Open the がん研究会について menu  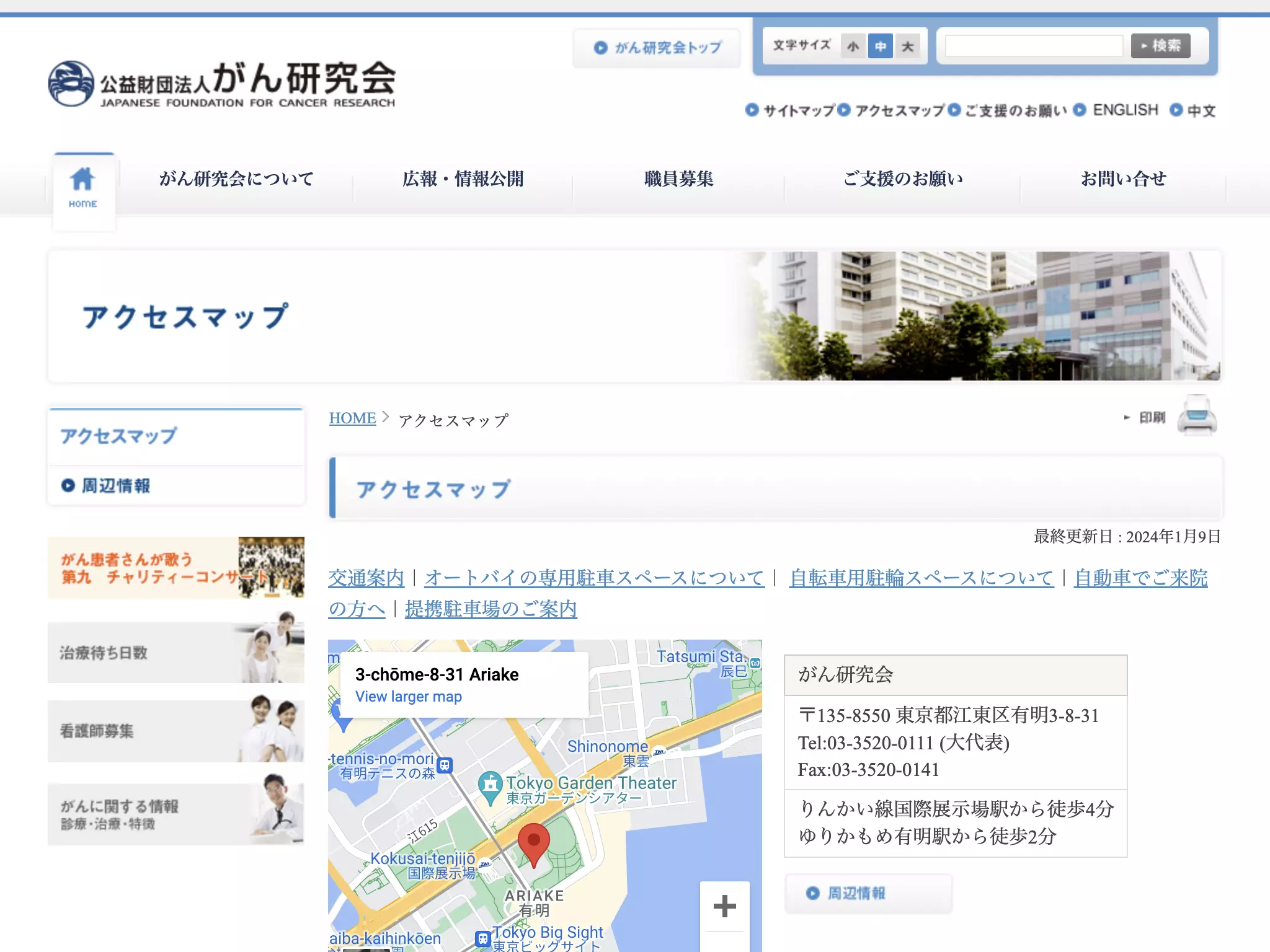(236, 179)
